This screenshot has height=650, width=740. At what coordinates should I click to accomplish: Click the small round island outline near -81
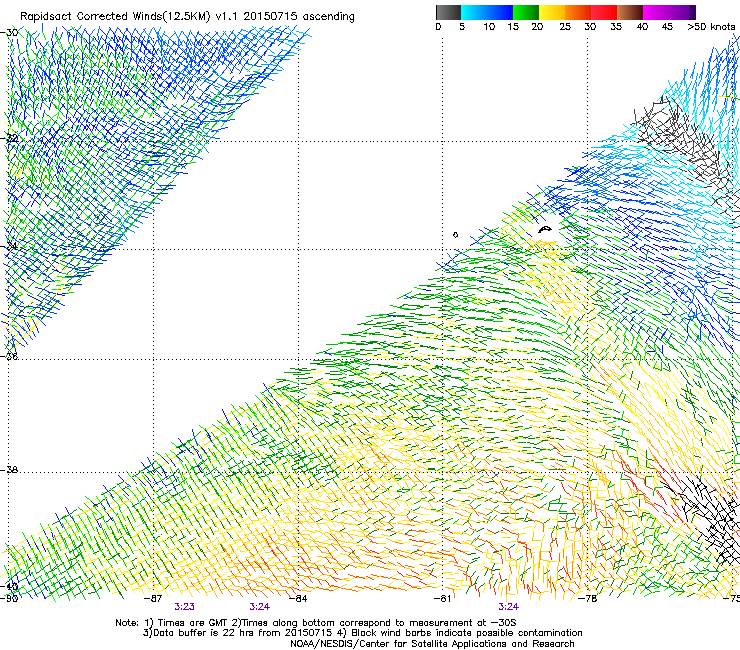(x=455, y=235)
